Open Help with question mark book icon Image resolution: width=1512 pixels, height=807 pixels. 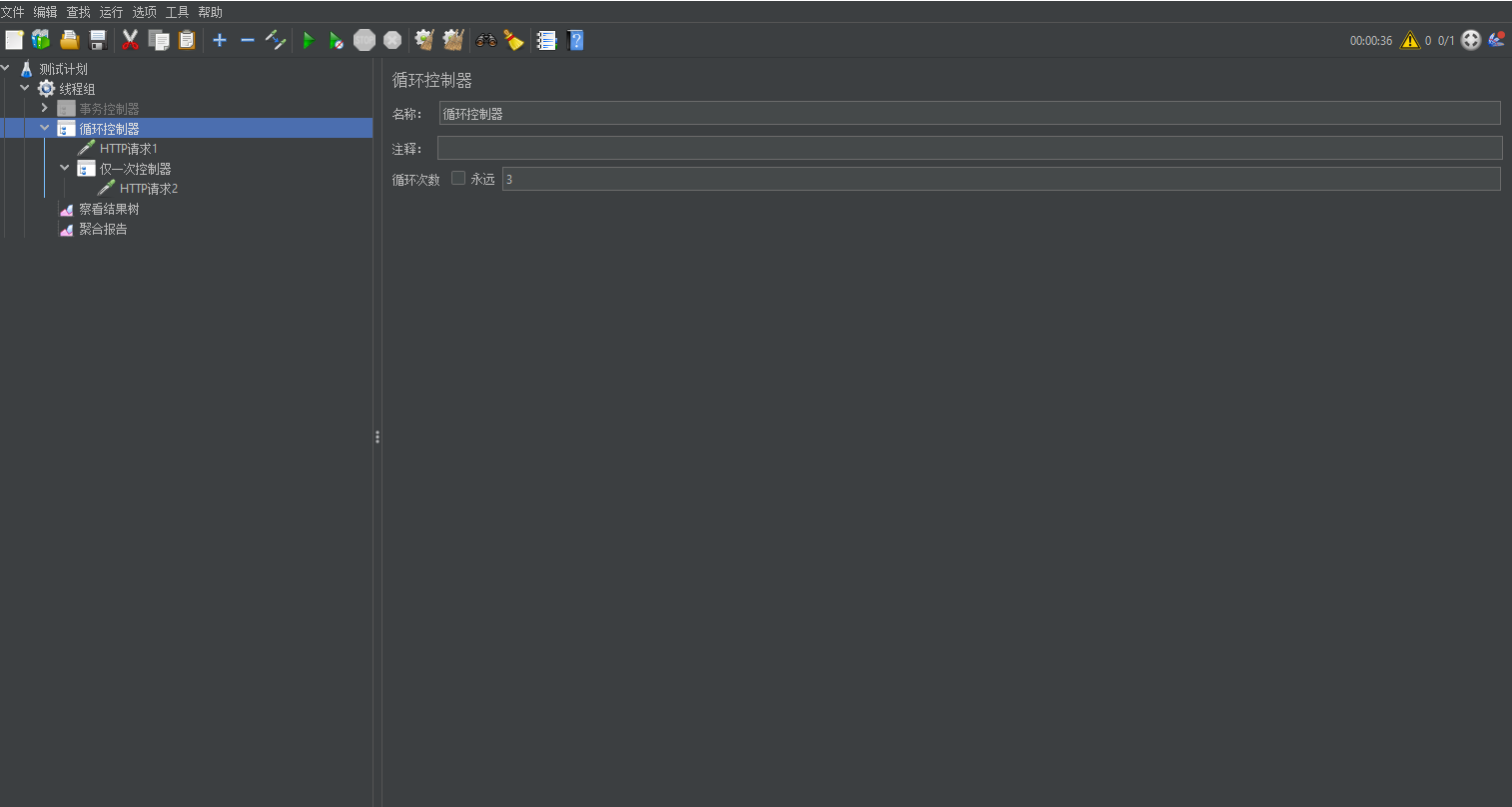point(575,40)
